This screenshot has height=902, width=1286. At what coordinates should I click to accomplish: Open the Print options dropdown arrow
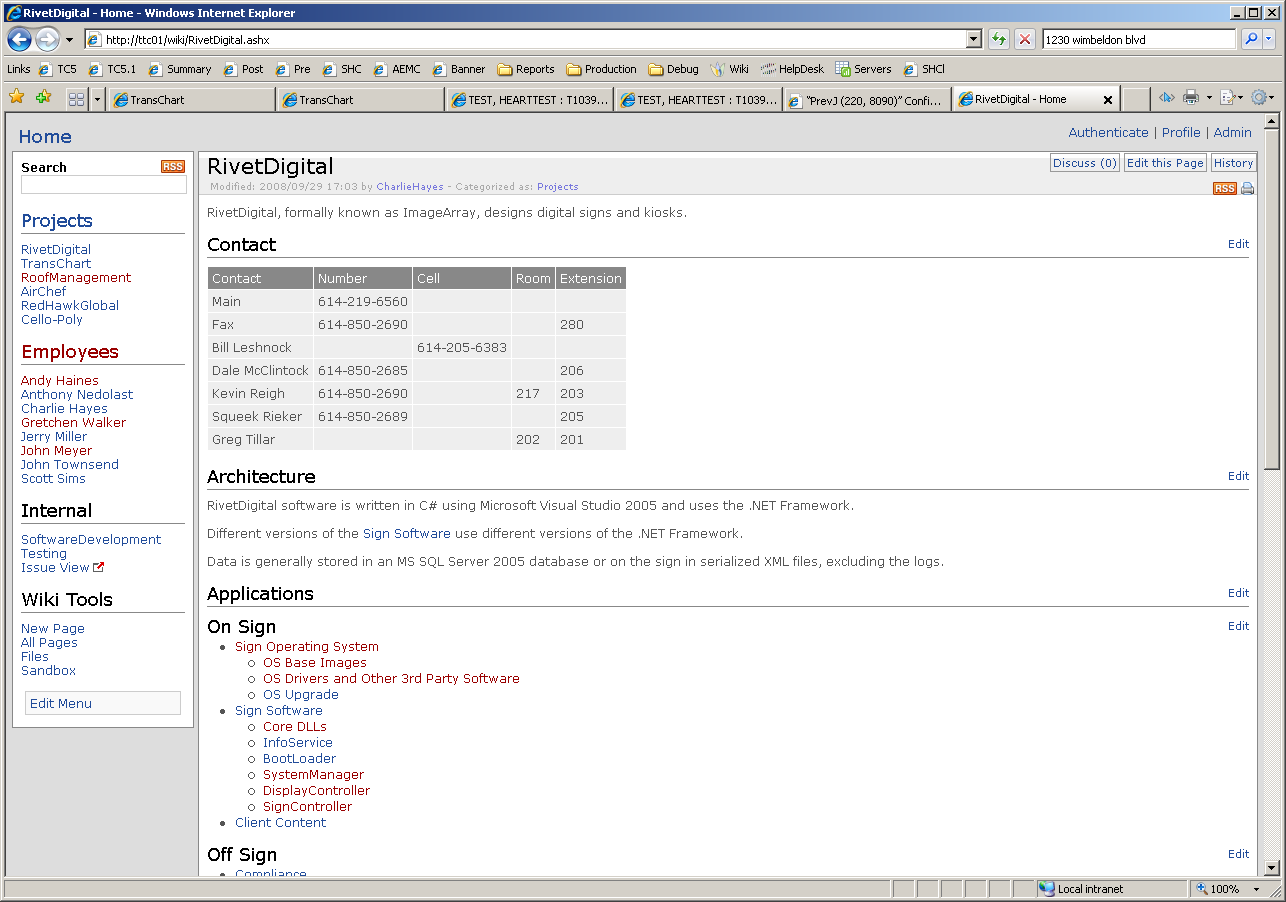tap(1208, 98)
